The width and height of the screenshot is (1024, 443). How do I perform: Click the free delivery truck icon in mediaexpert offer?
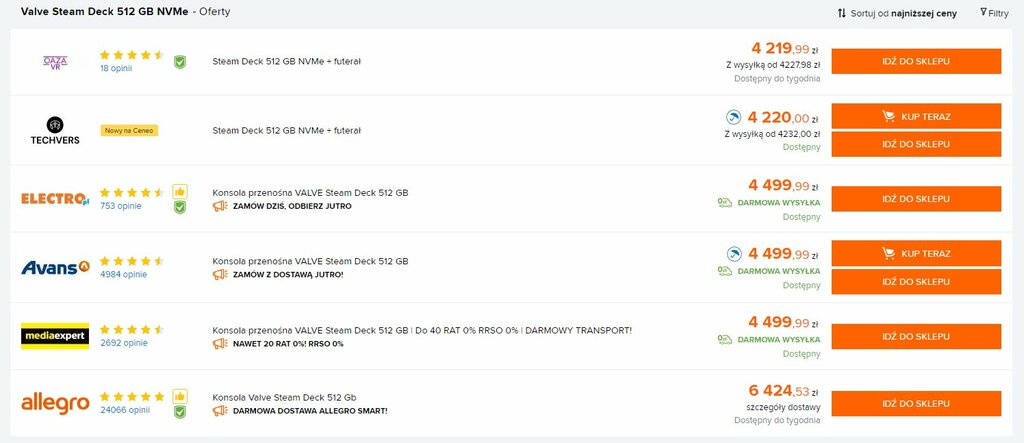click(724, 339)
